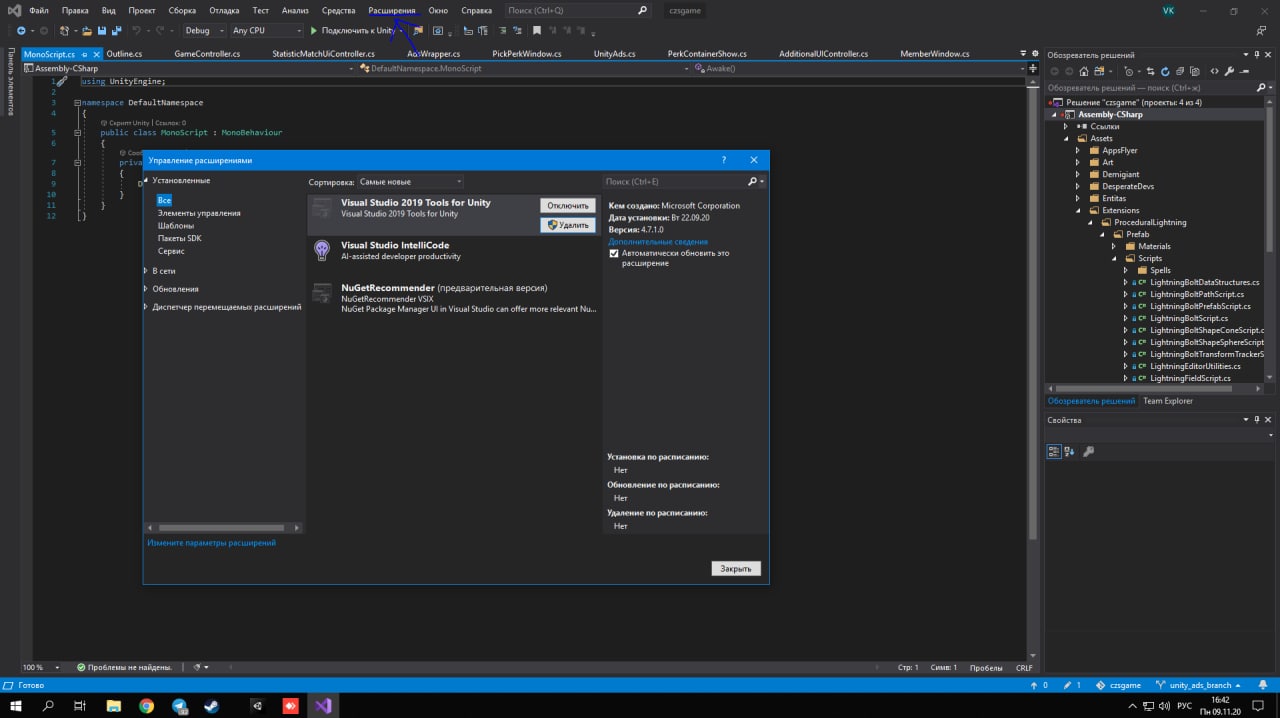Screen dimensions: 1280x718
Task: Open the 'Дополнительные сведения' link
Action: point(658,242)
